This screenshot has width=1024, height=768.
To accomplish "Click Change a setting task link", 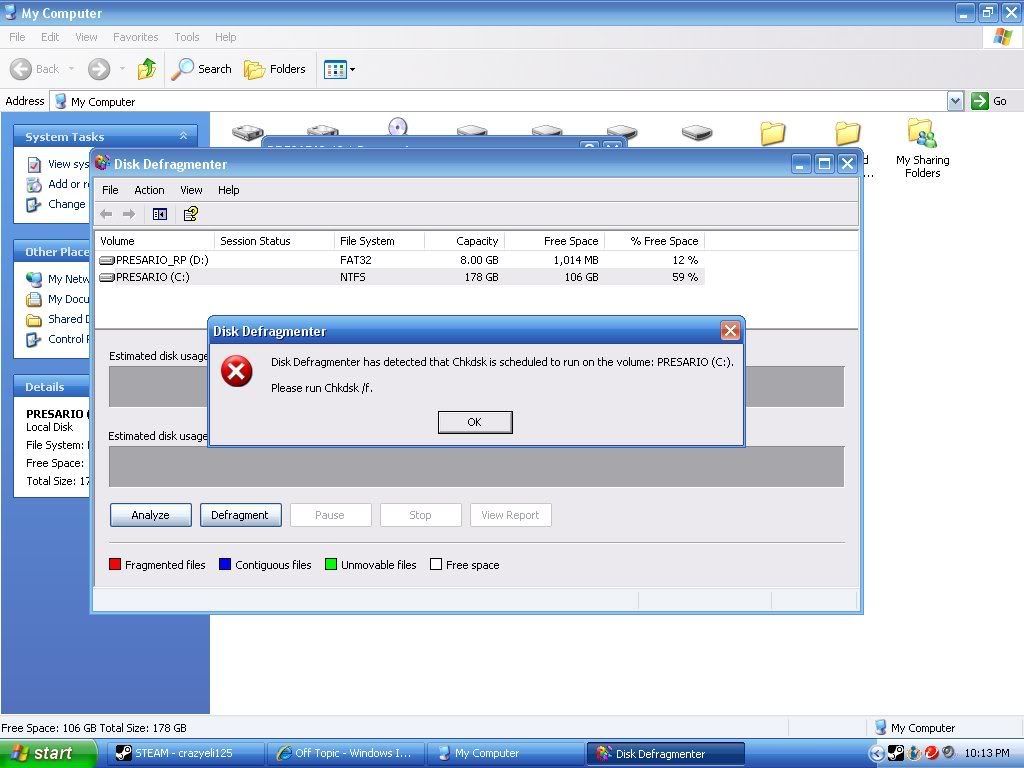I will [x=67, y=204].
